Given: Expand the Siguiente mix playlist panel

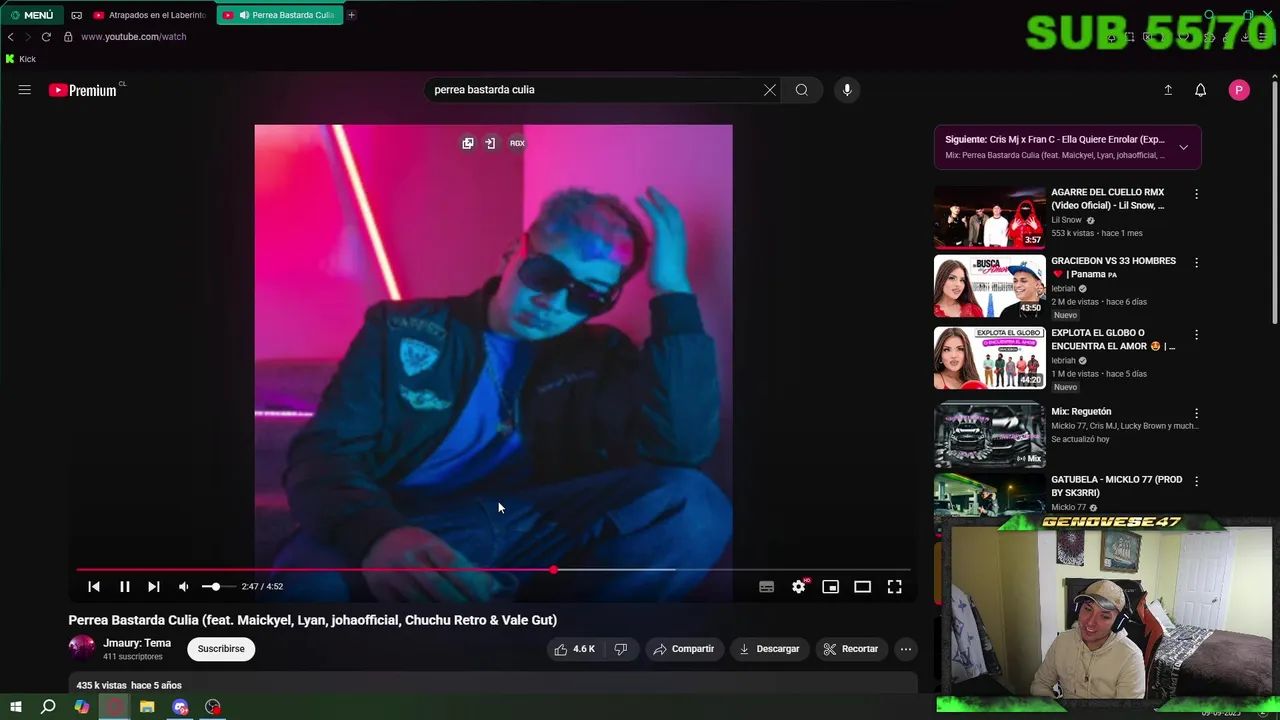Looking at the screenshot, I should coord(1183,147).
